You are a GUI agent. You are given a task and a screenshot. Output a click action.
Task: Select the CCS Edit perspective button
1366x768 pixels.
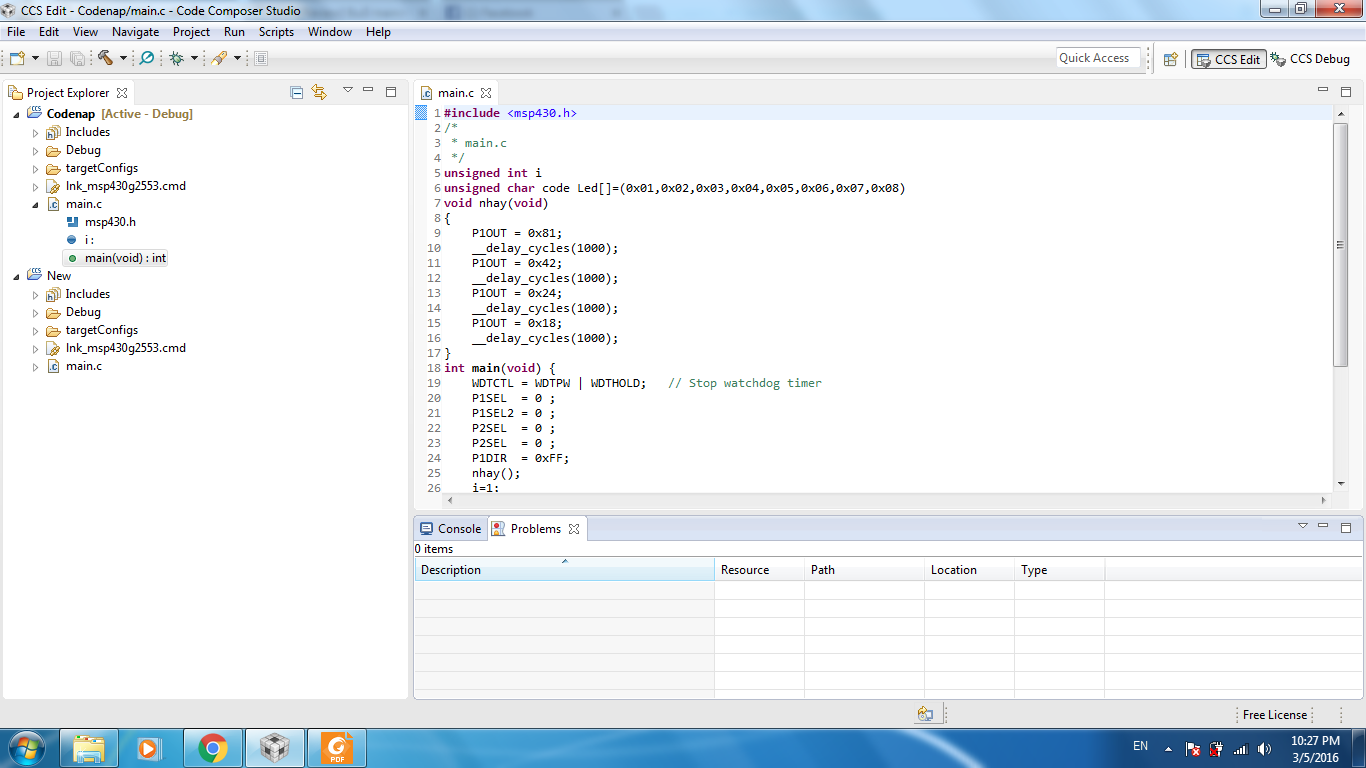(1229, 59)
